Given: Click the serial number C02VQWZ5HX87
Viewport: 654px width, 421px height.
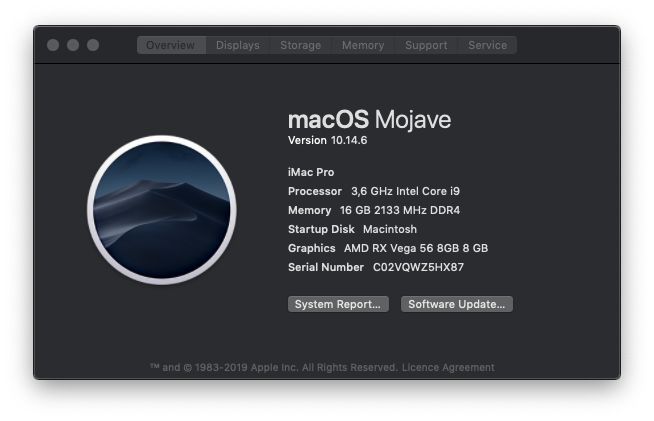Looking at the screenshot, I should [x=418, y=267].
